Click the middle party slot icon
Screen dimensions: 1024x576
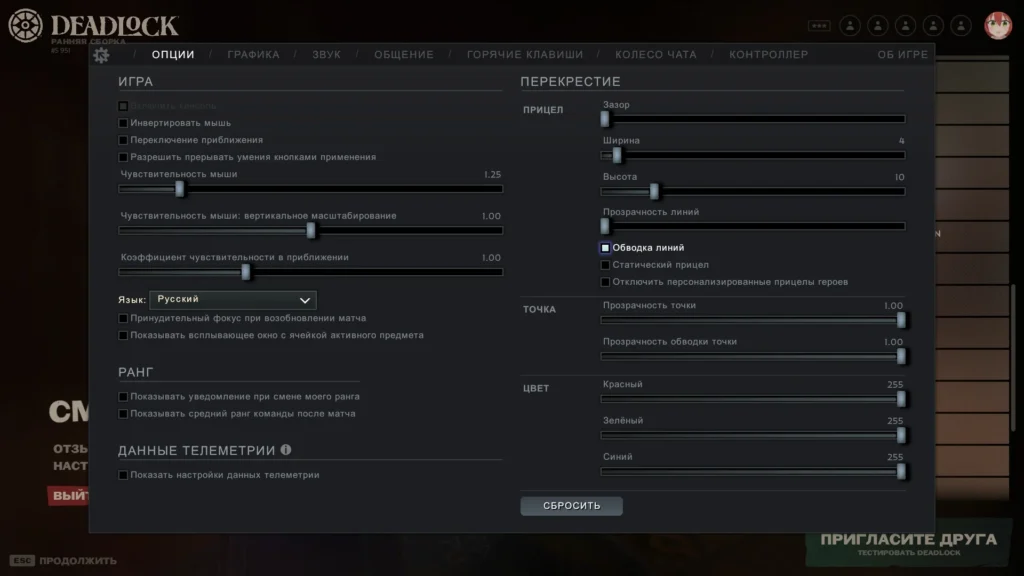click(x=906, y=25)
